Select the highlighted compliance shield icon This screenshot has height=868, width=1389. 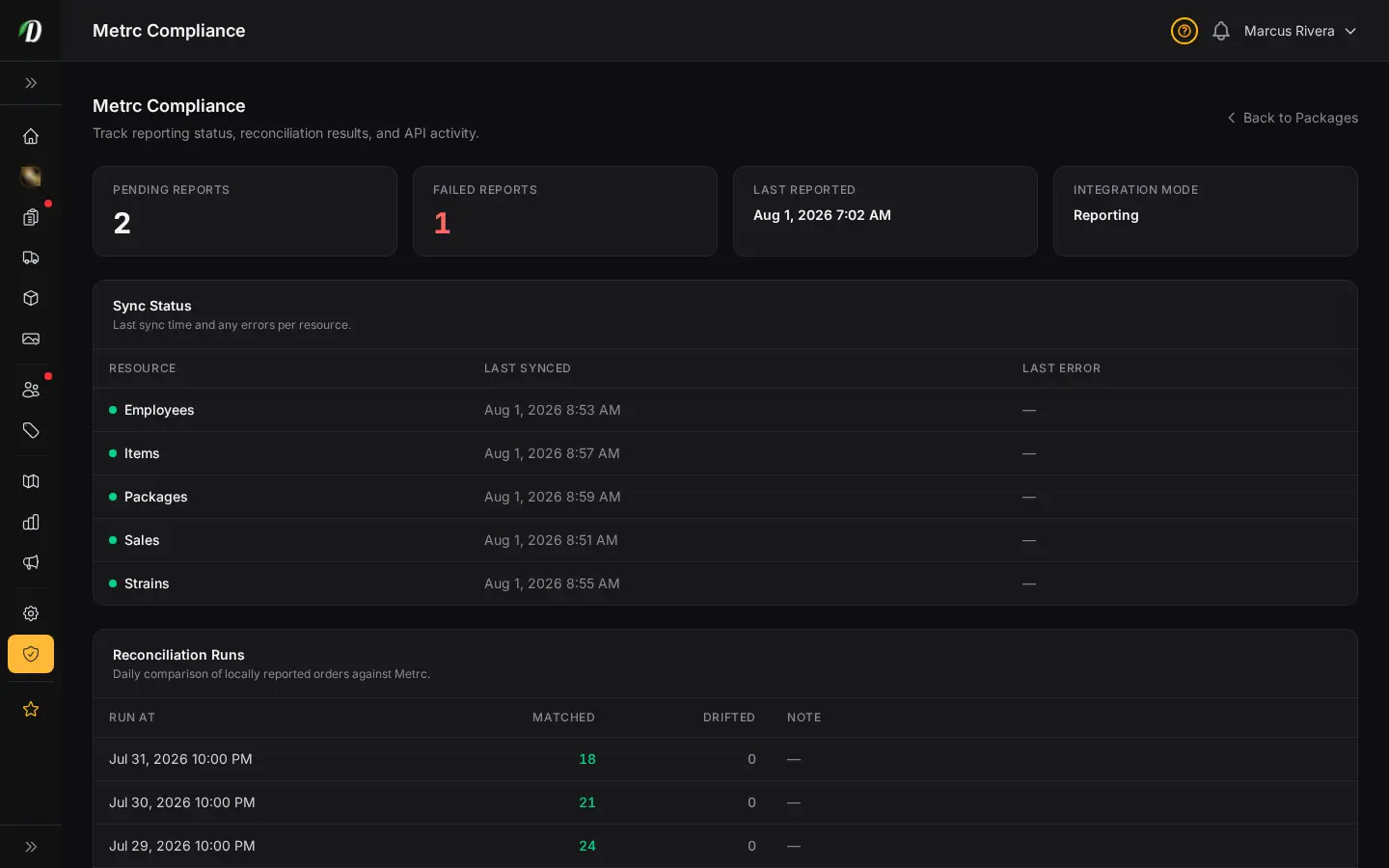click(31, 654)
